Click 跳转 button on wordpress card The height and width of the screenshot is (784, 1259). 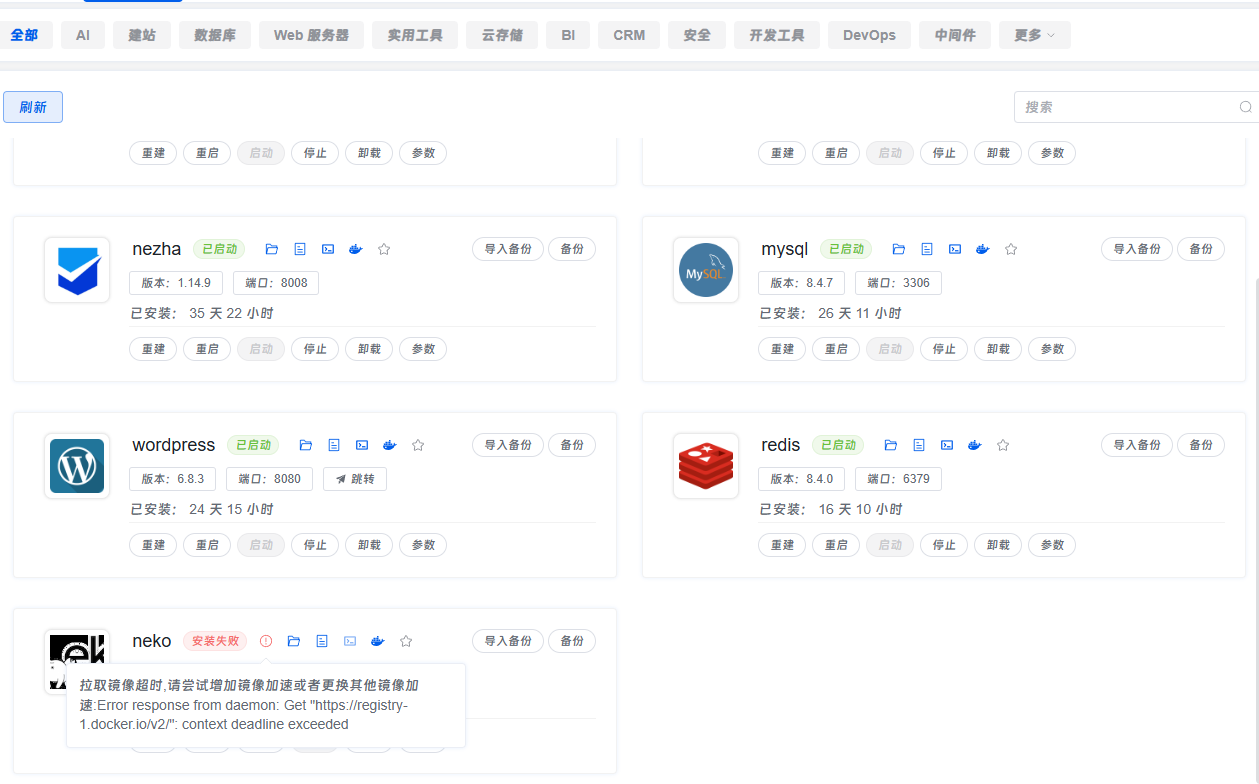[x=355, y=479]
